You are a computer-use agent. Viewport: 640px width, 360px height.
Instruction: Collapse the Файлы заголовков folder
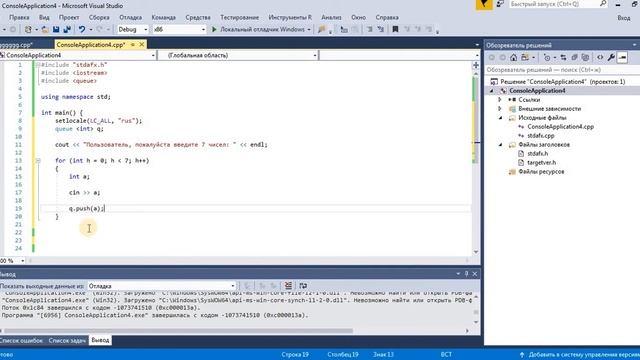[x=500, y=144]
